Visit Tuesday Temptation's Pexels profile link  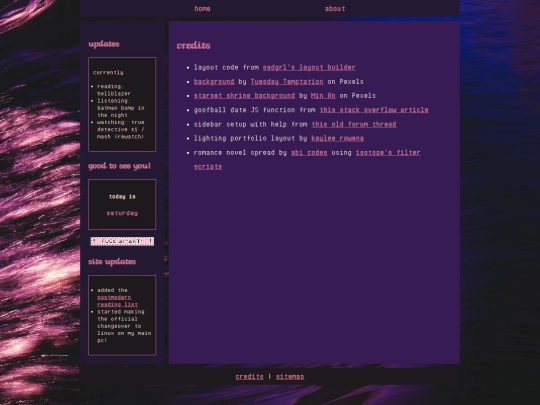pyautogui.click(x=287, y=82)
